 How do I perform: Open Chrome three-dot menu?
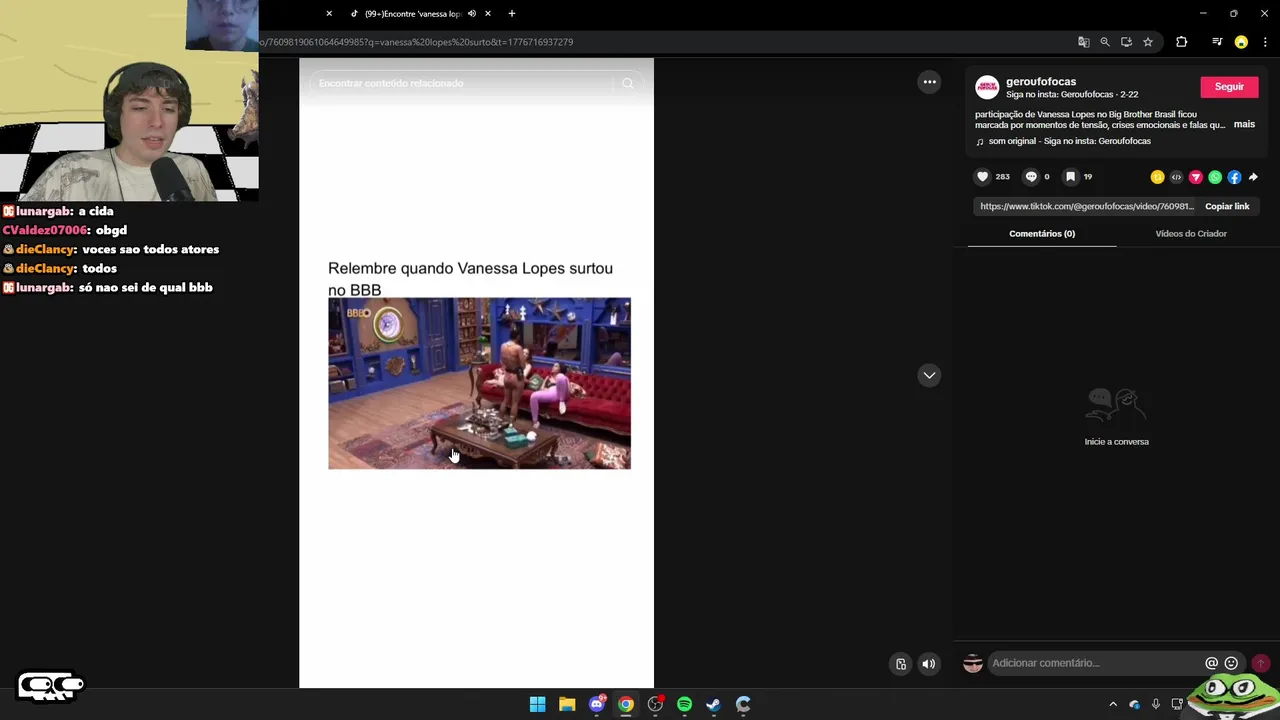click(1265, 42)
